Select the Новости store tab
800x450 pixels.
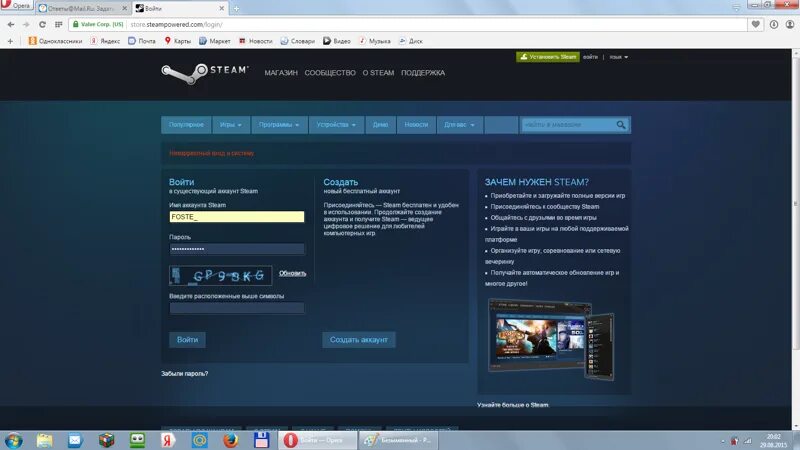416,125
